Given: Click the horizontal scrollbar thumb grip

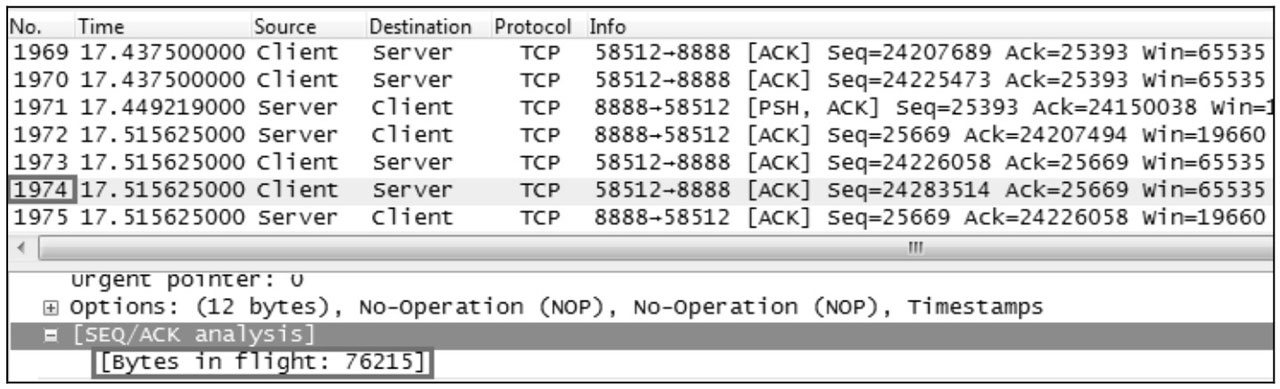Looking at the screenshot, I should [912, 244].
